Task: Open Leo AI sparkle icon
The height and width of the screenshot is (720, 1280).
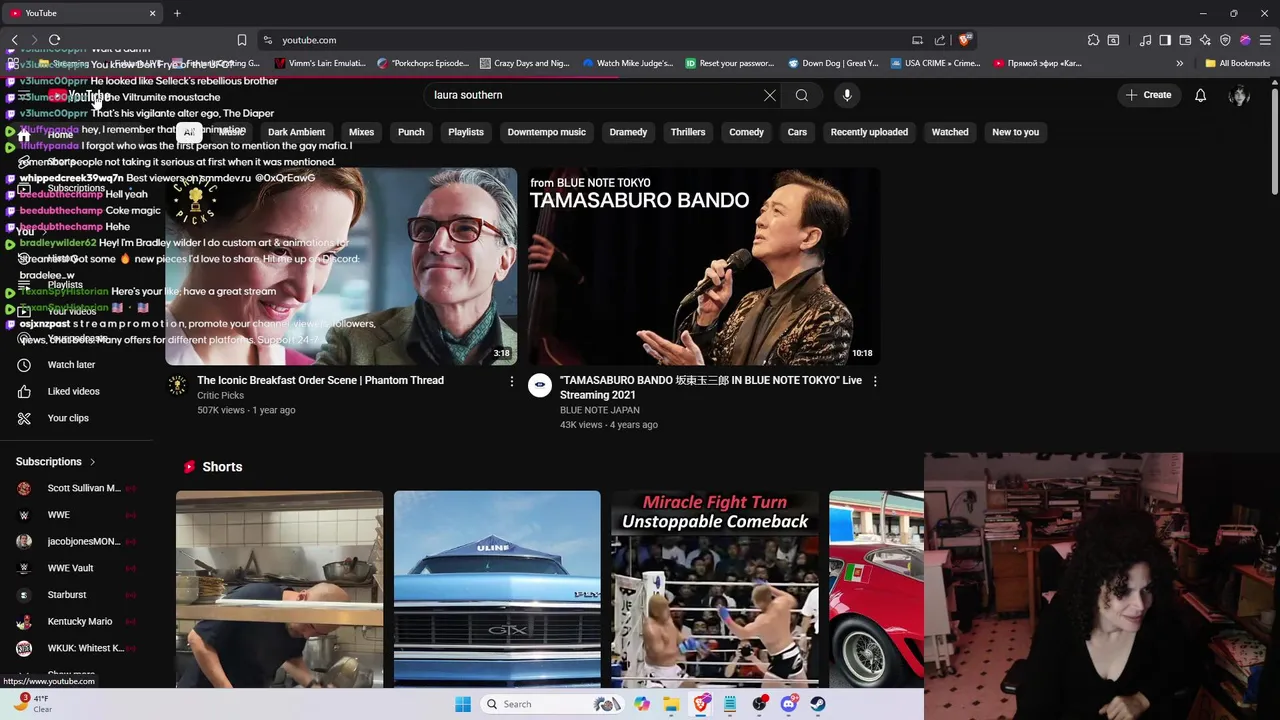Action: [x=1205, y=40]
